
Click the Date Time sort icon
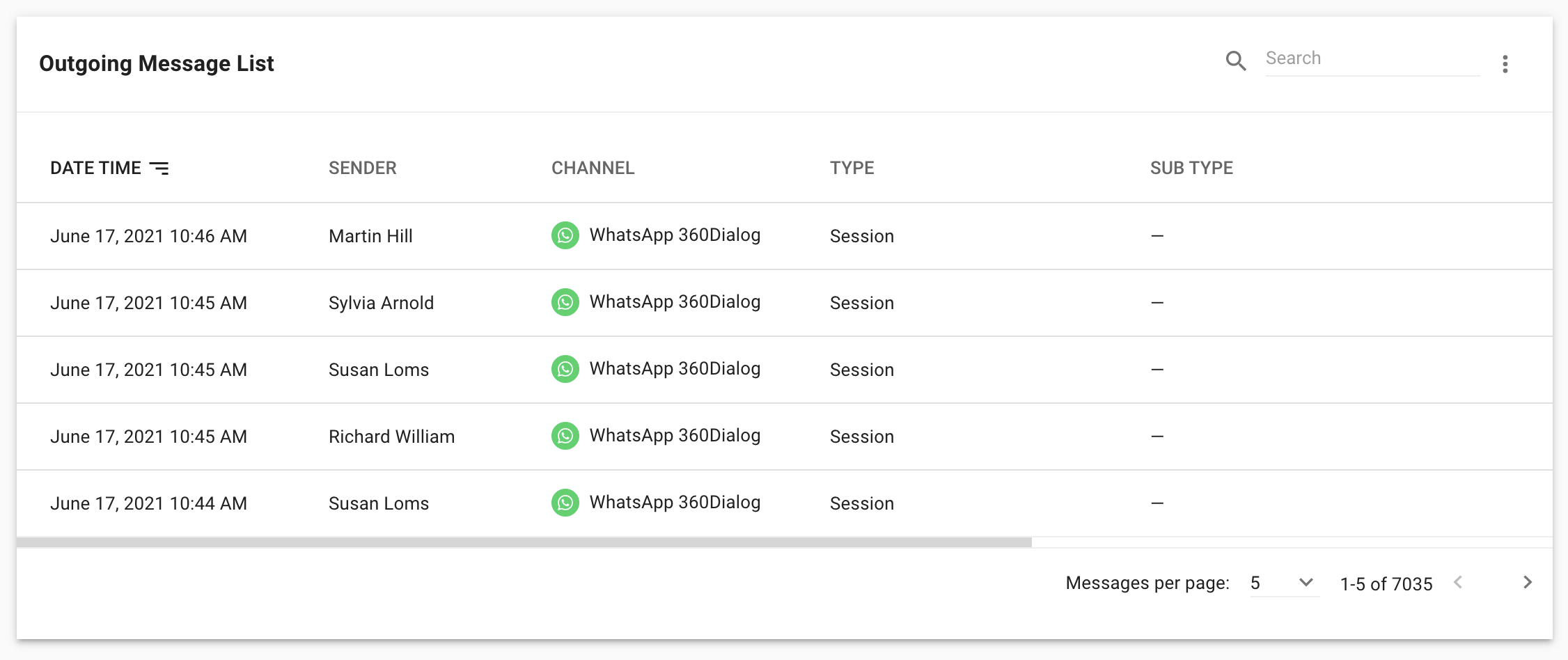tap(159, 168)
